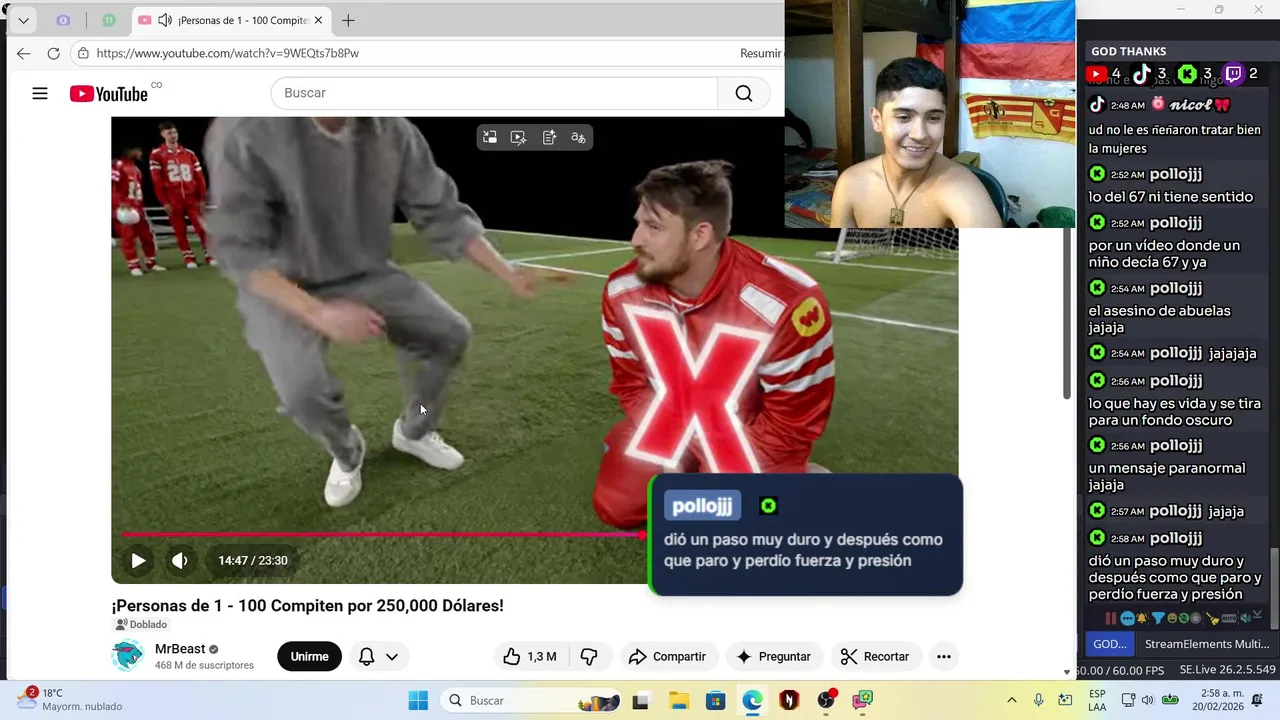Screen dimensions: 1280x720
Task: Open the chat filter funnel icon
Action: tap(1158, 618)
